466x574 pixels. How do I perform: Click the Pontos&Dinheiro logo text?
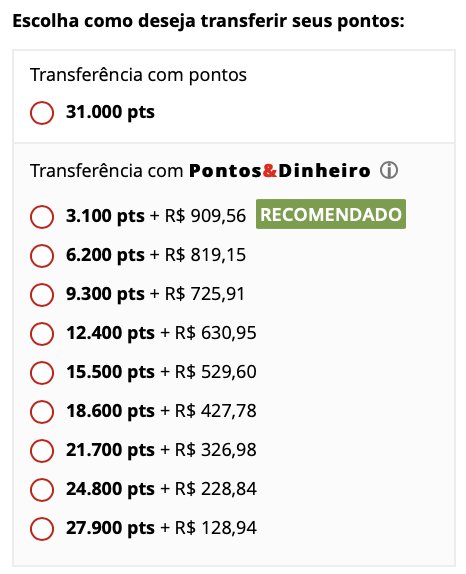coord(280,171)
